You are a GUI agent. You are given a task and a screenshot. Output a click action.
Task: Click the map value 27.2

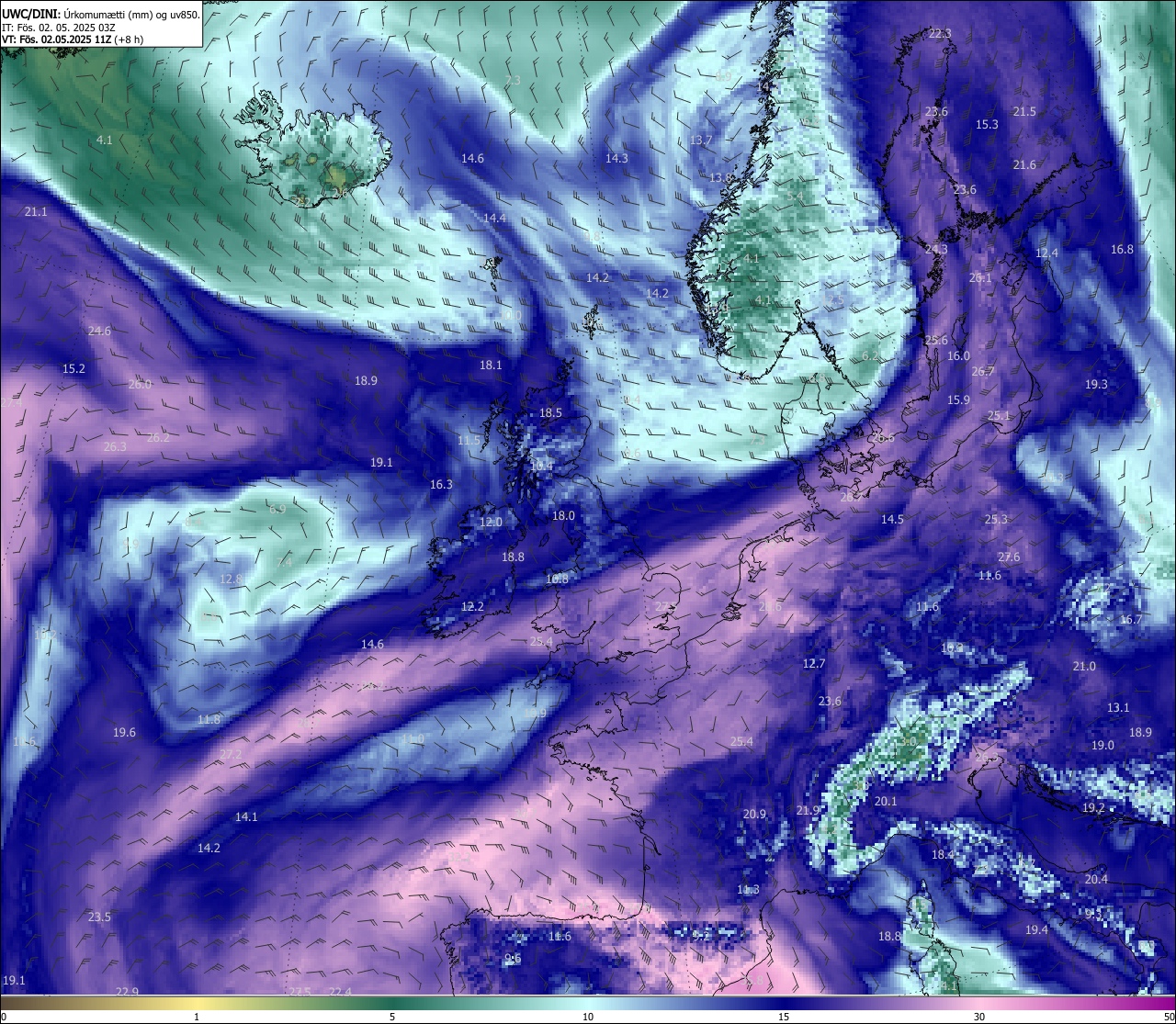point(231,755)
